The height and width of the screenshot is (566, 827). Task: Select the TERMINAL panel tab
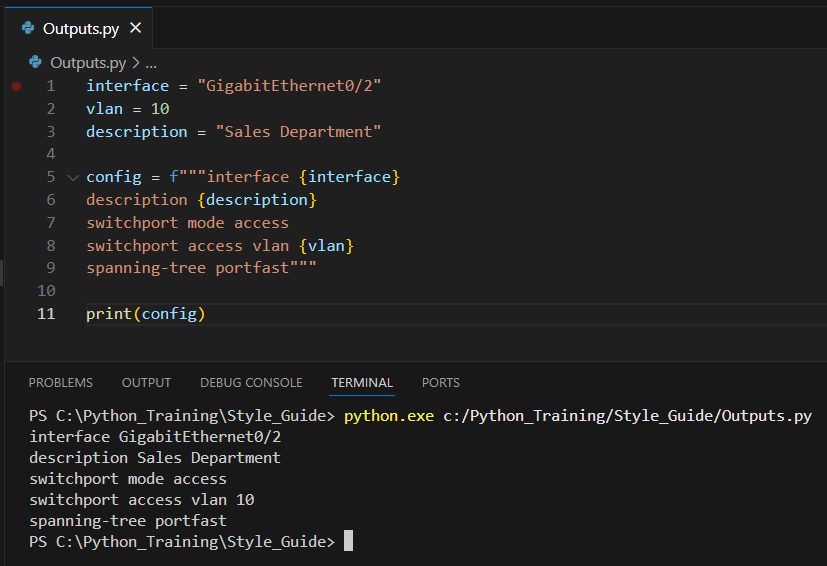coord(362,382)
